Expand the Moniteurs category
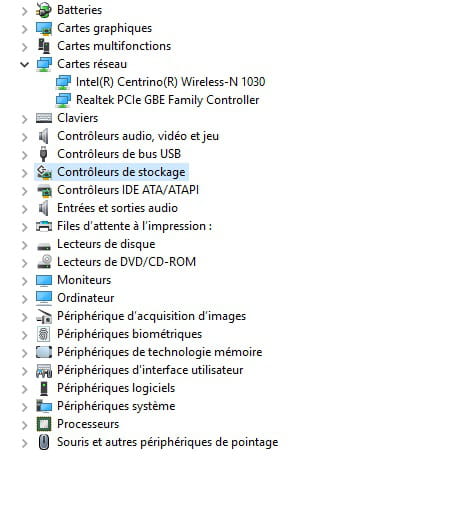Image resolution: width=461 pixels, height=514 pixels. (24, 281)
